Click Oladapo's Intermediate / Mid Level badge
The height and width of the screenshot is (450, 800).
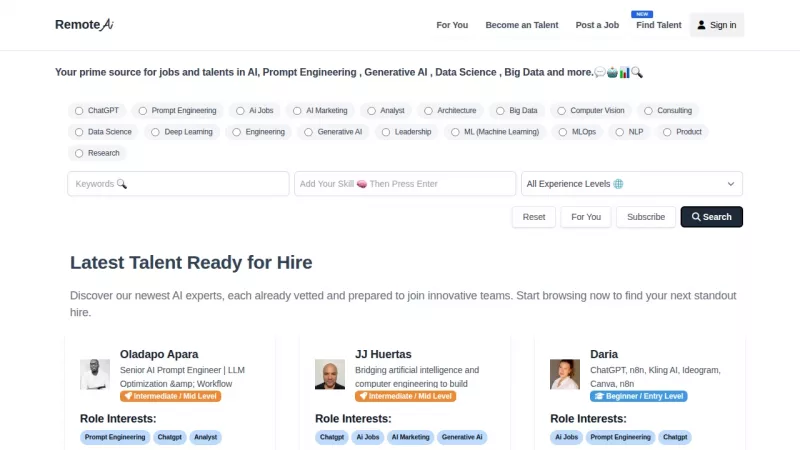170,396
